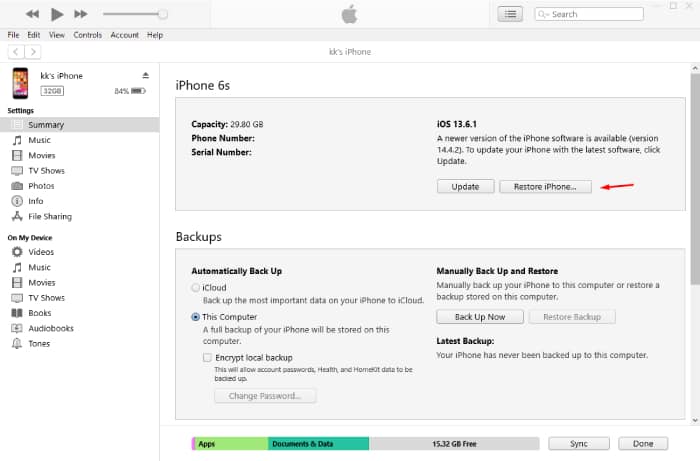
Task: Click the Done button
Action: pos(643,444)
